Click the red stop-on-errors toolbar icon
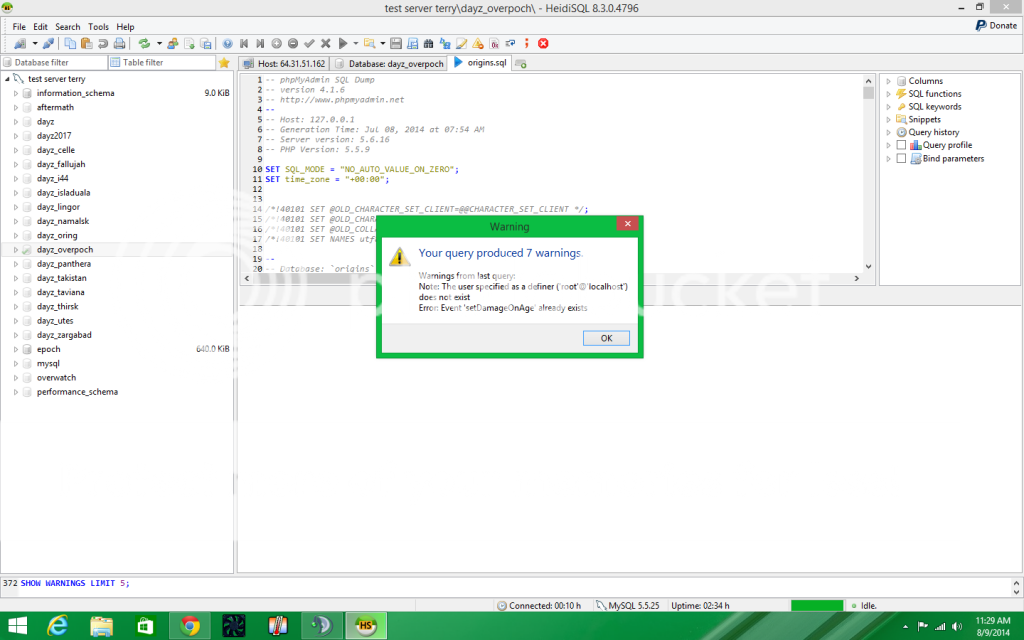 [543, 44]
